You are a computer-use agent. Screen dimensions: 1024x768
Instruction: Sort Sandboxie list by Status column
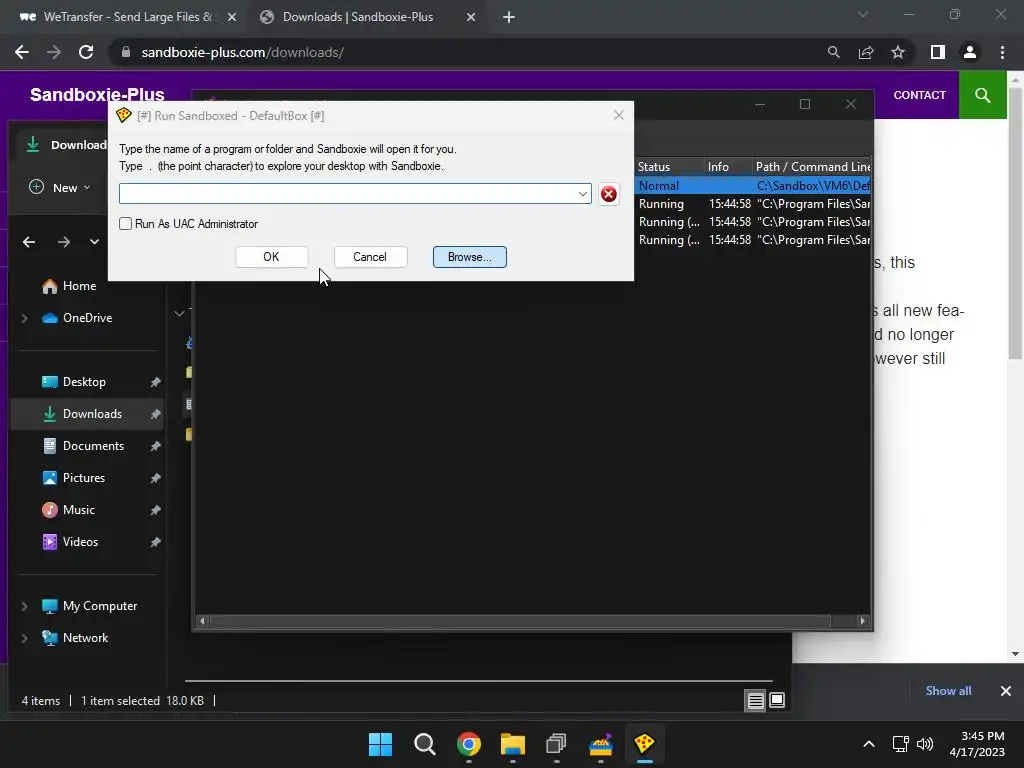pyautogui.click(x=669, y=167)
